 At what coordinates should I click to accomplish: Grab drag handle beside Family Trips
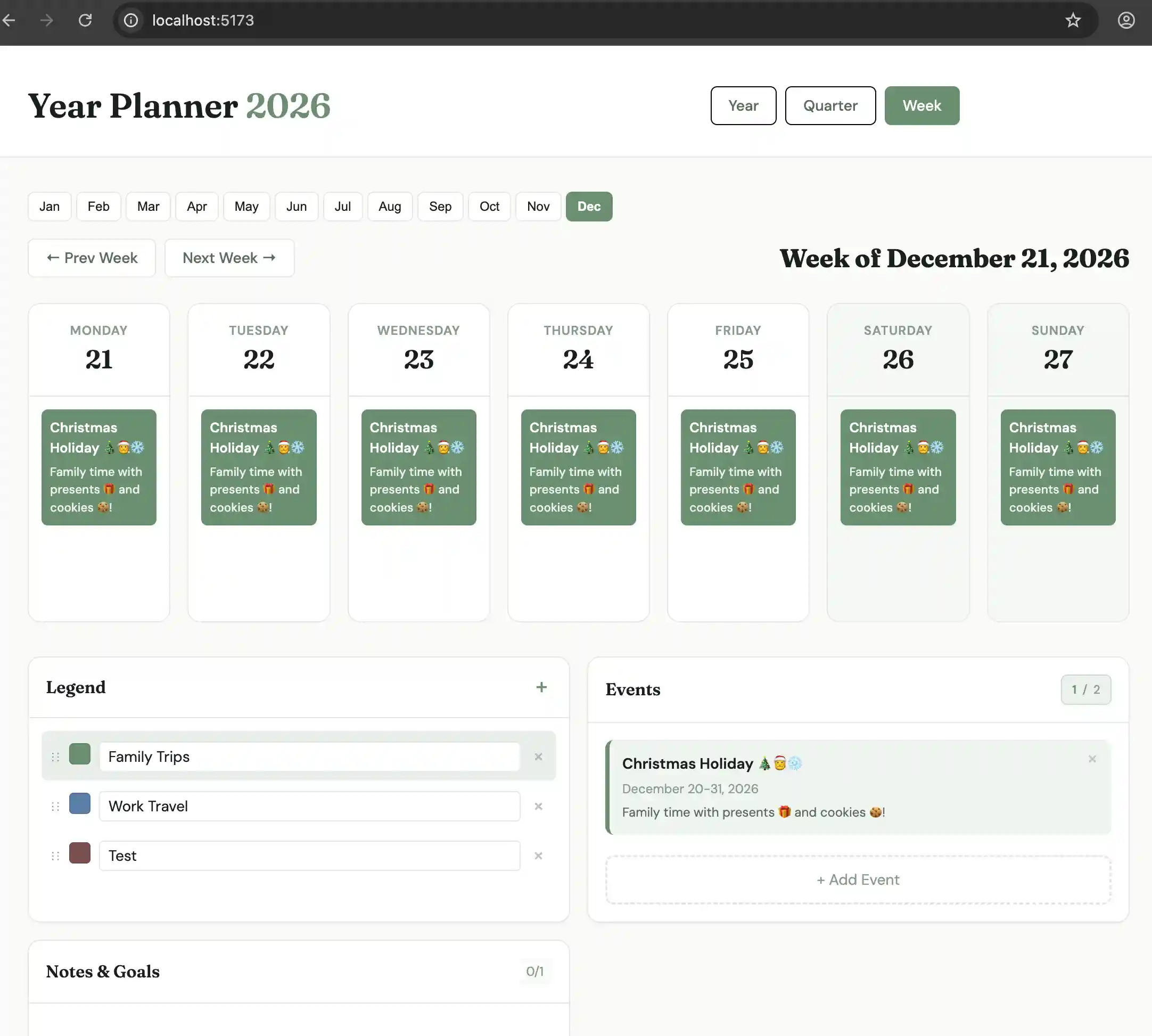[x=55, y=757]
